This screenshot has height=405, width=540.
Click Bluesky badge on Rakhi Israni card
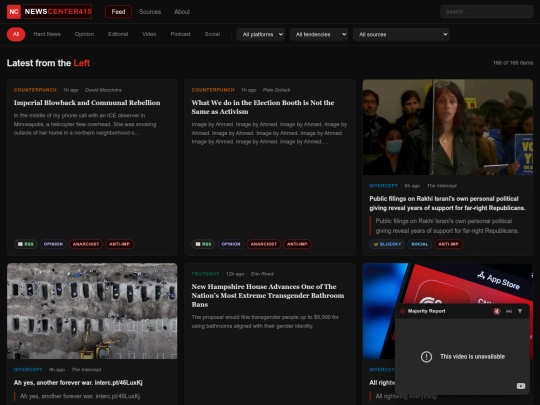(x=387, y=244)
